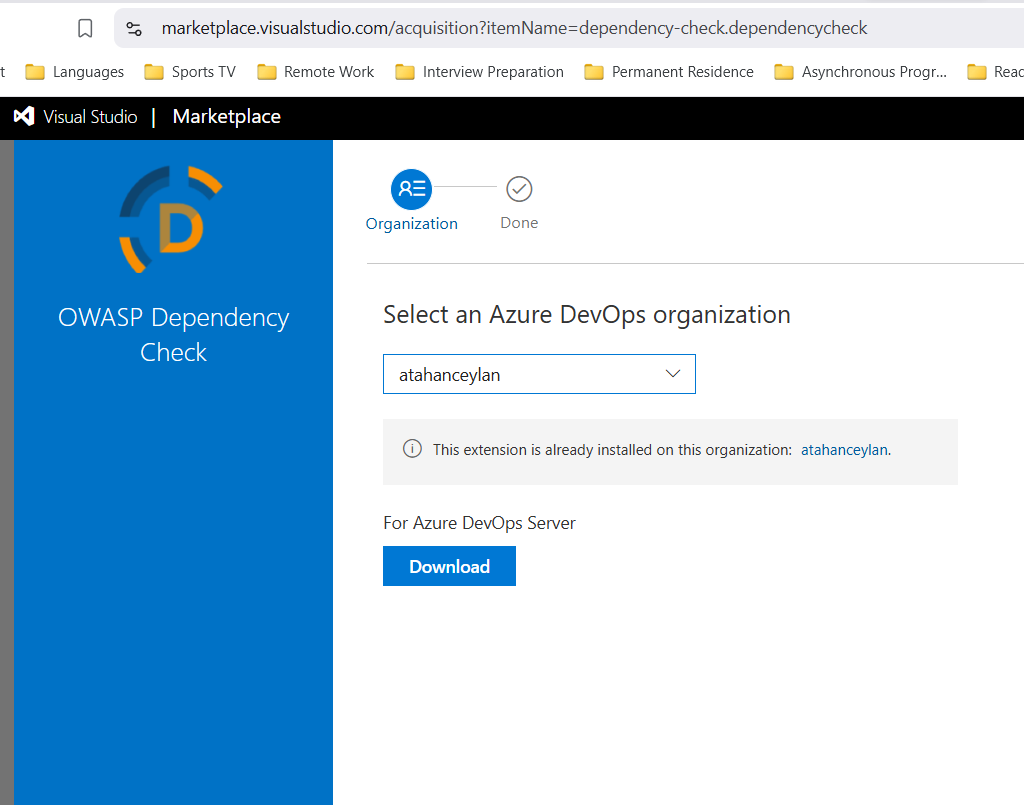Click the browser bookmark icon
This screenshot has height=805, width=1024.
coord(85,28)
